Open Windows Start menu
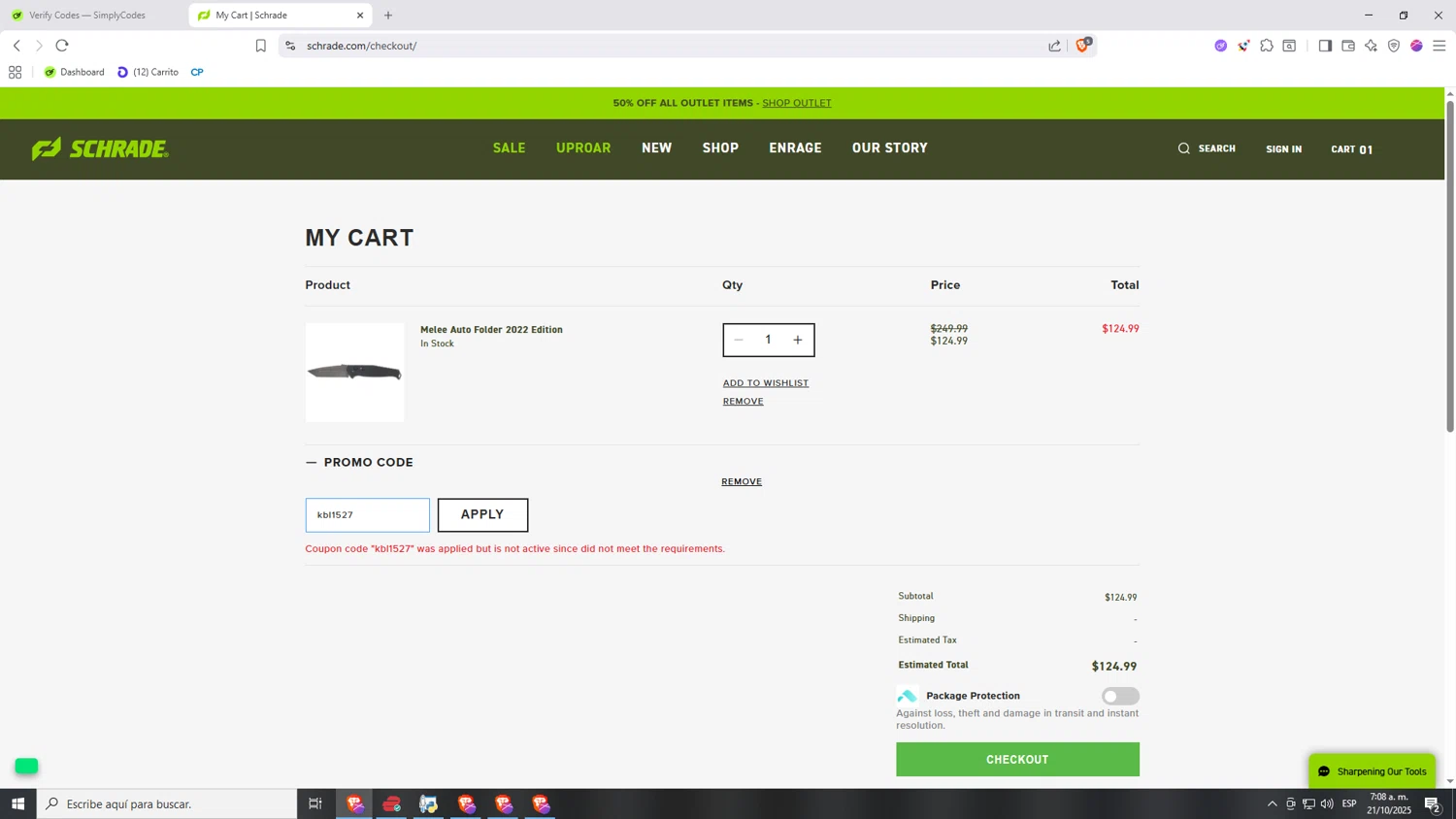Screen dimensions: 1456x819 (x=17, y=803)
